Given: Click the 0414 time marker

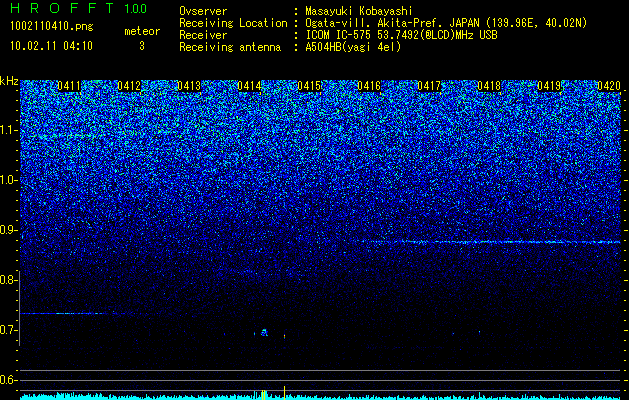Looking at the screenshot, I should pos(249,86).
